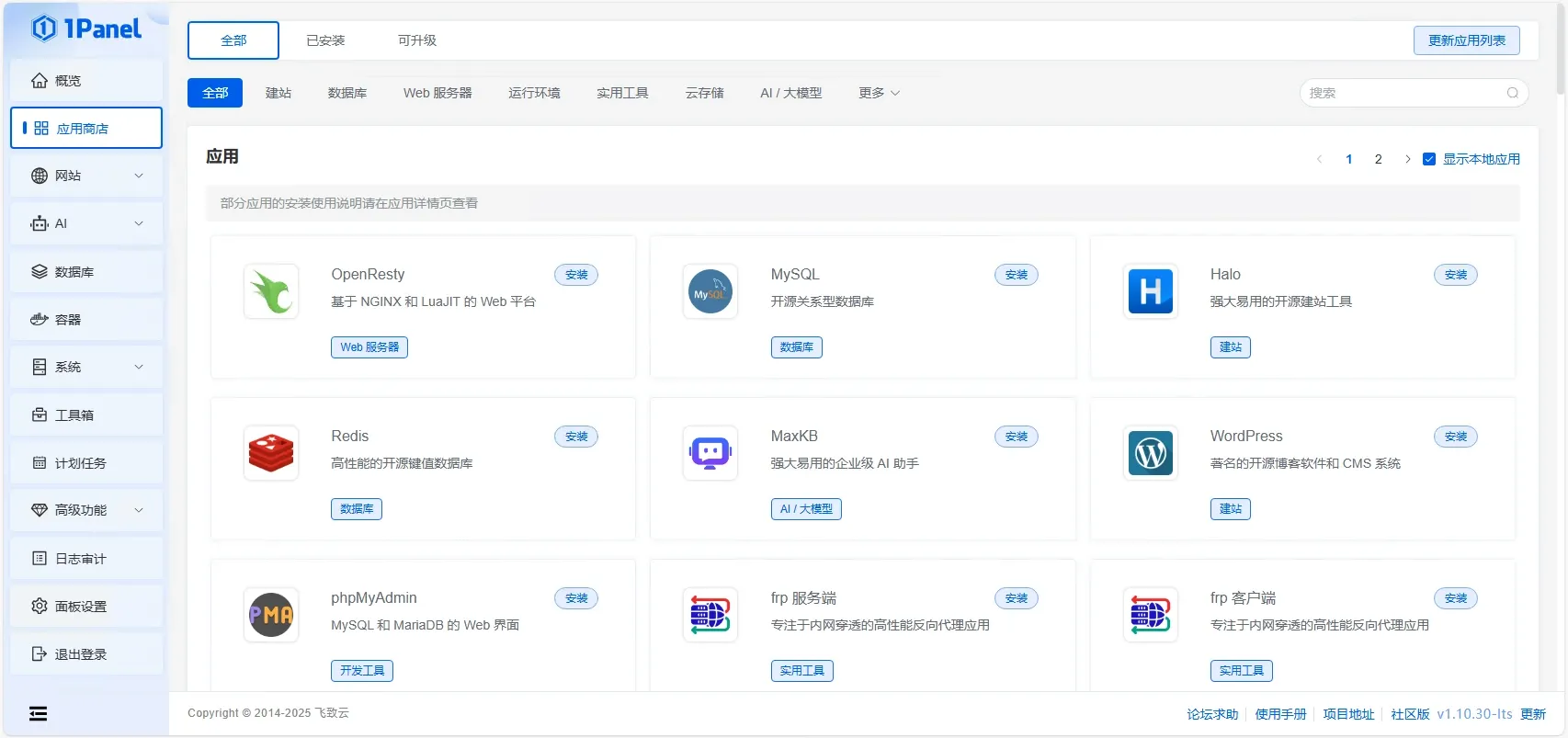Go to previous page arrow

(x=1320, y=159)
